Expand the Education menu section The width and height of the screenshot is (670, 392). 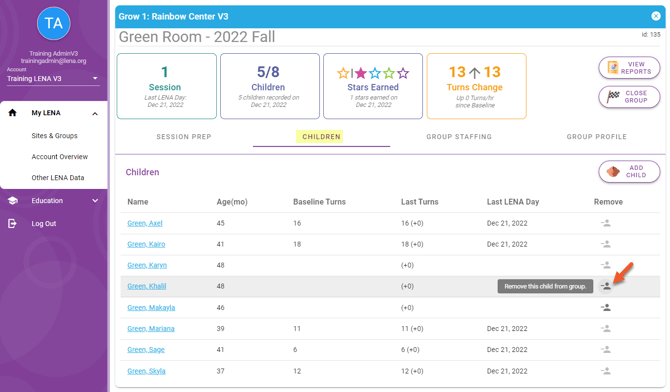click(x=95, y=200)
